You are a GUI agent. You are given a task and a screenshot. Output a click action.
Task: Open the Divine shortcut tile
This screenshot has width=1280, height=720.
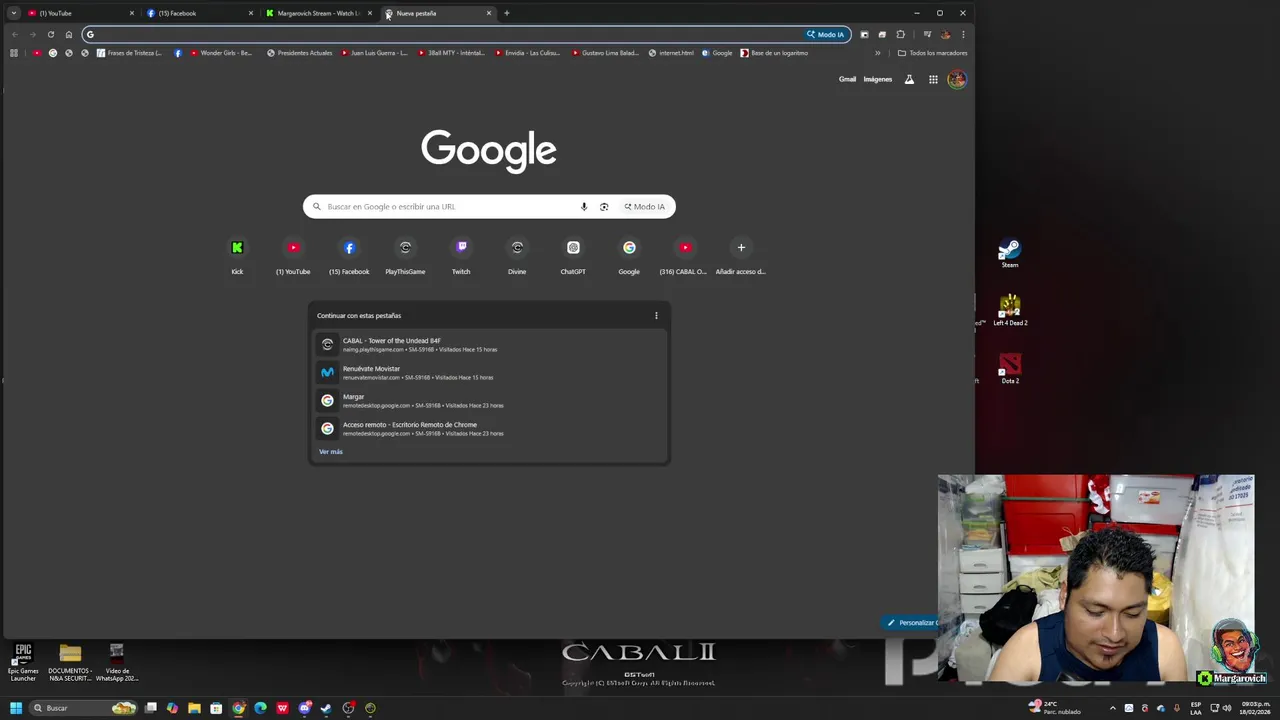tap(517, 256)
